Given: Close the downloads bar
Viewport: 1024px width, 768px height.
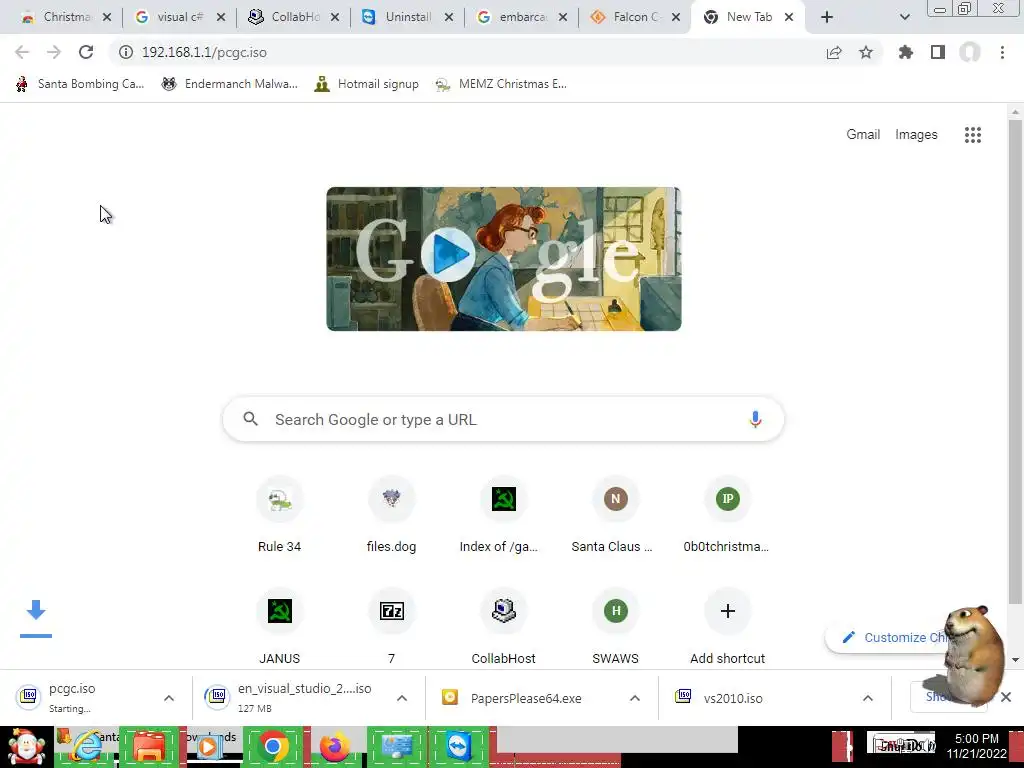Looking at the screenshot, I should (x=1006, y=697).
